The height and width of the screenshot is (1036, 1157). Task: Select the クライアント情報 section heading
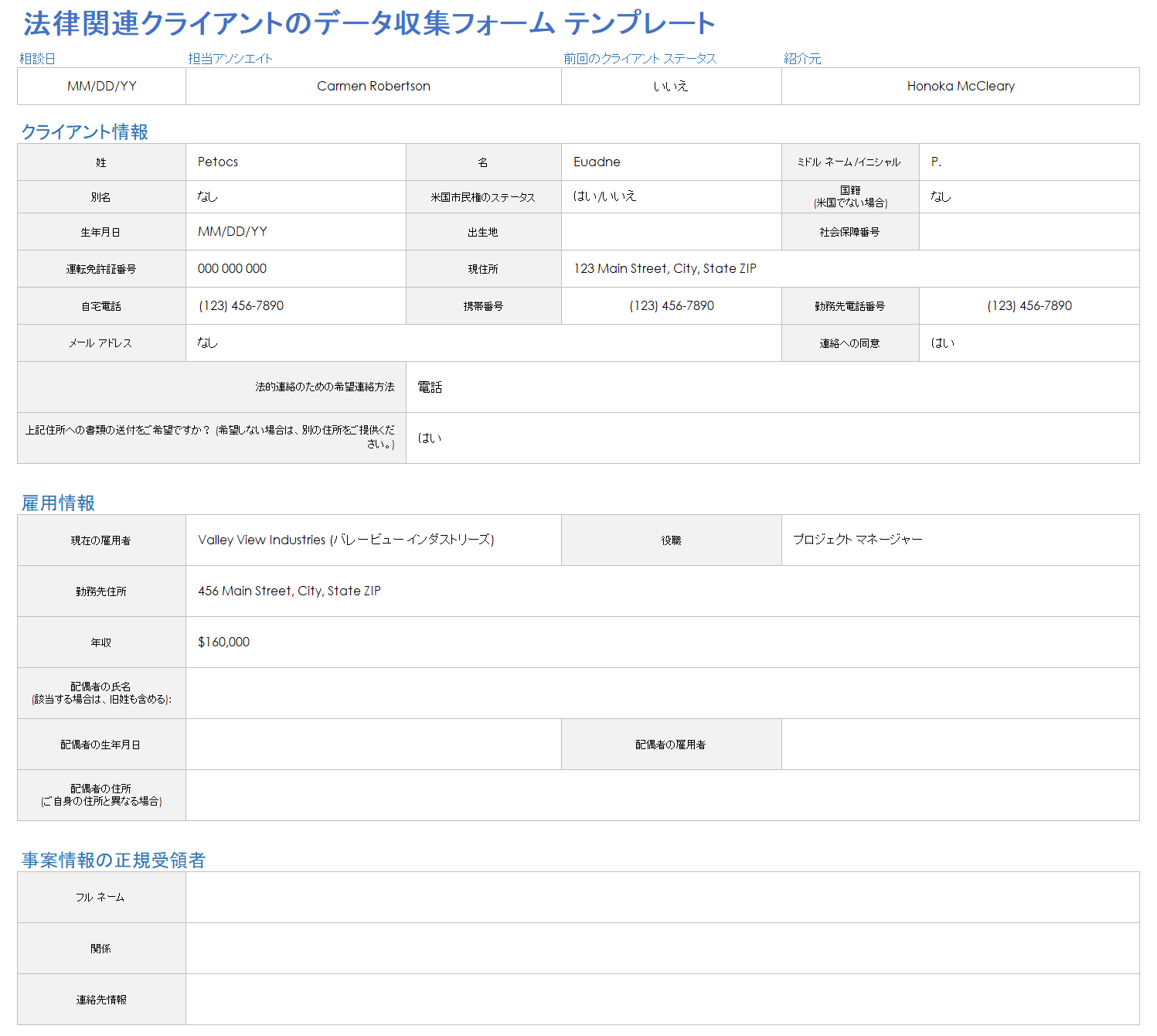[x=84, y=131]
